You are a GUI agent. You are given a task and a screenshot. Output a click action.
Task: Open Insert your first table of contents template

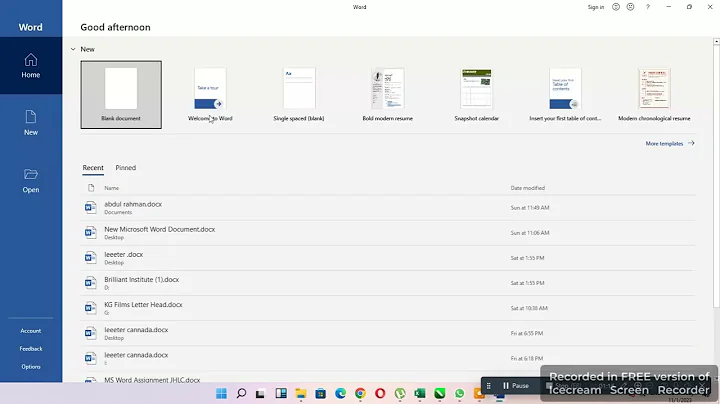tap(565, 95)
